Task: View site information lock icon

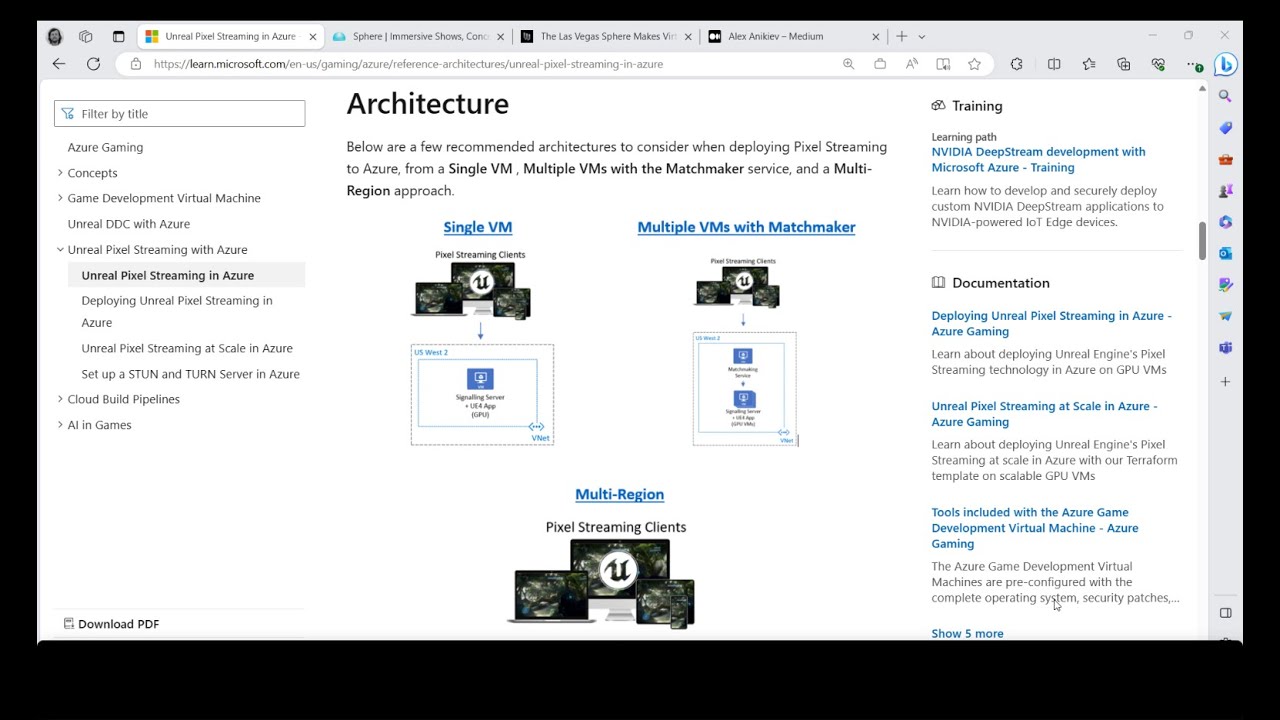Action: tap(136, 64)
